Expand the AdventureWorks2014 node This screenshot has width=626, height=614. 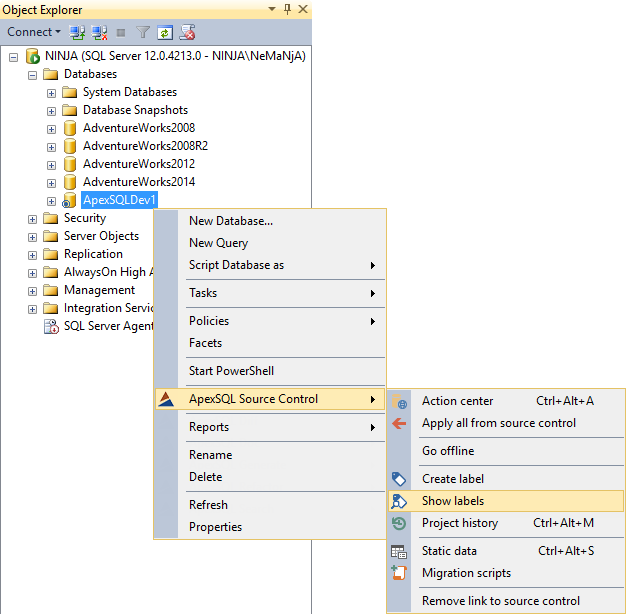51,183
